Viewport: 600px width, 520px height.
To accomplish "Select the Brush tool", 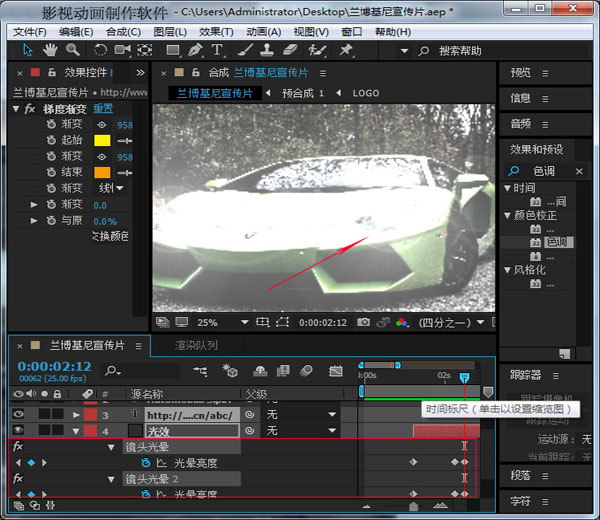I will [245, 50].
